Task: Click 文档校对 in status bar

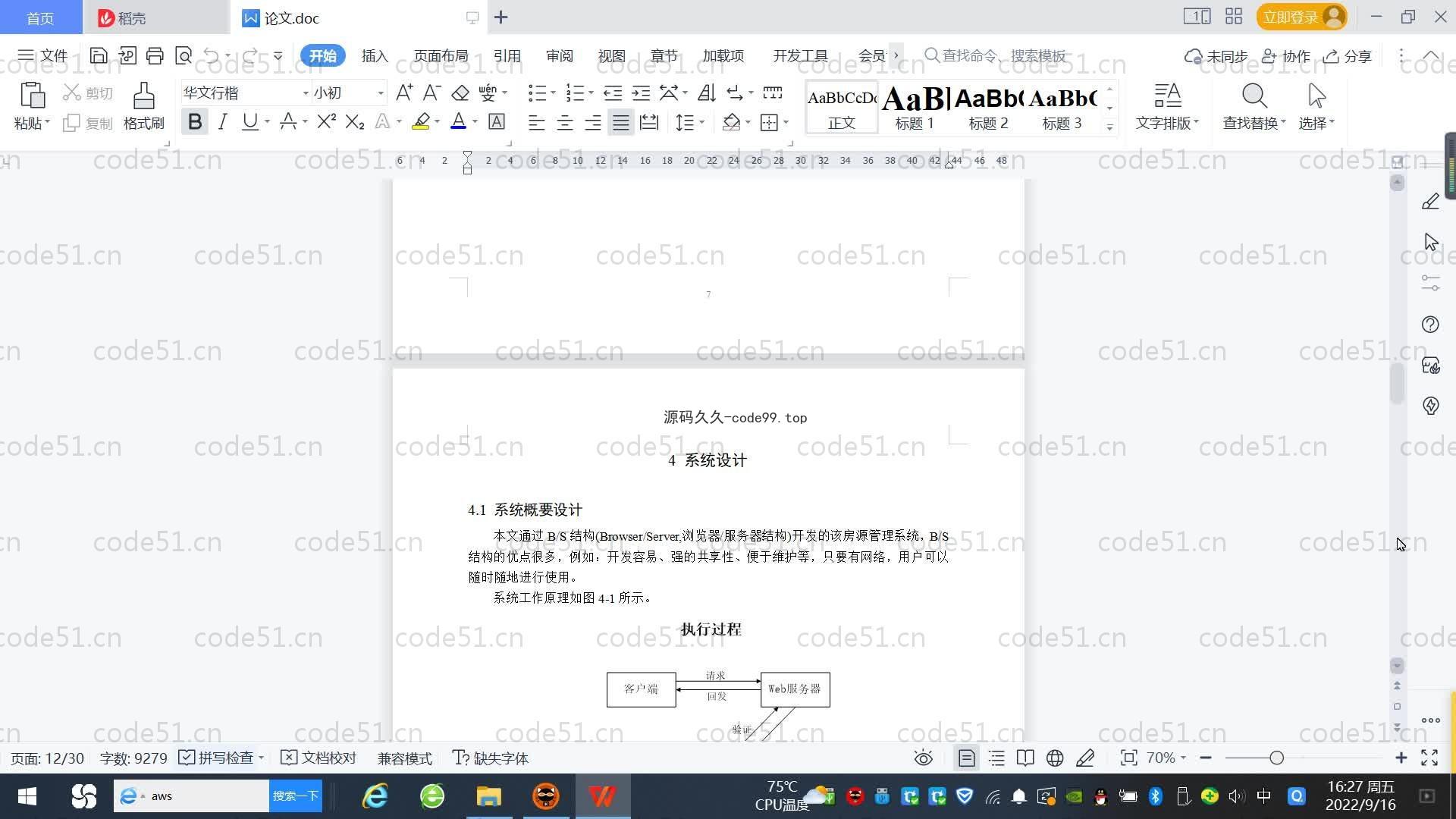Action: (318, 758)
